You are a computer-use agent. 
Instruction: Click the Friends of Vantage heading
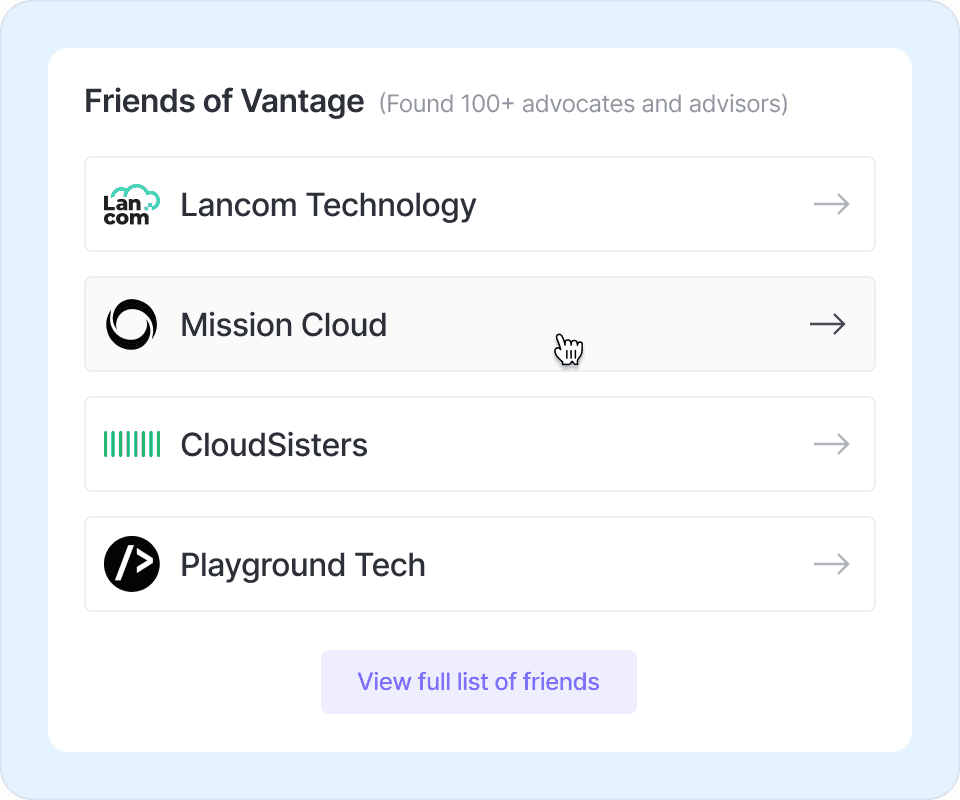224,101
